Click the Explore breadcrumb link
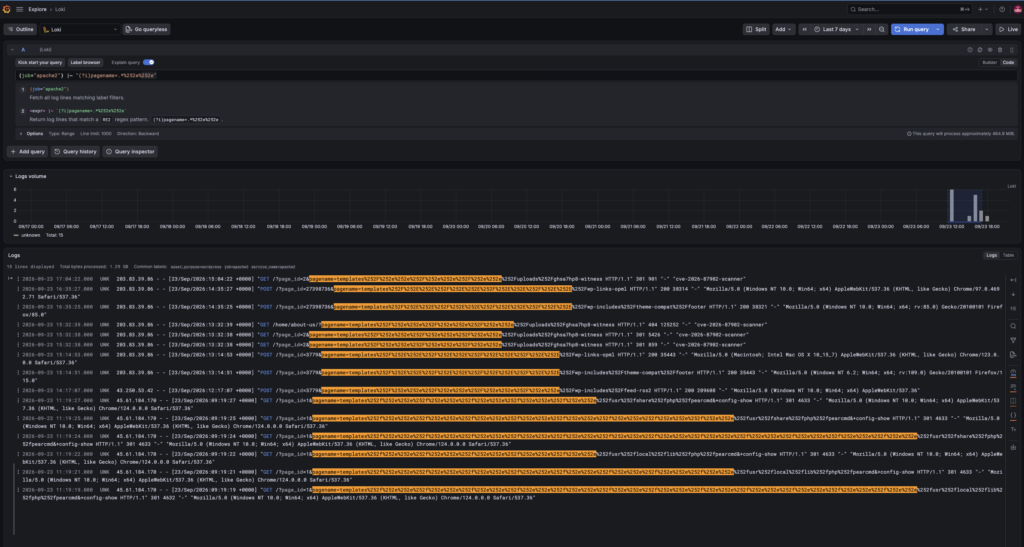The width and height of the screenshot is (1024, 547). (x=37, y=9)
